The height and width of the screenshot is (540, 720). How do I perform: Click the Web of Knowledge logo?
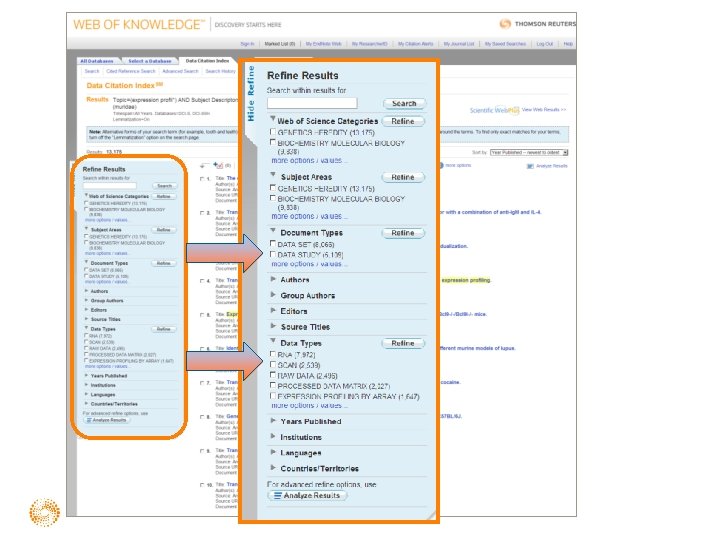point(139,24)
